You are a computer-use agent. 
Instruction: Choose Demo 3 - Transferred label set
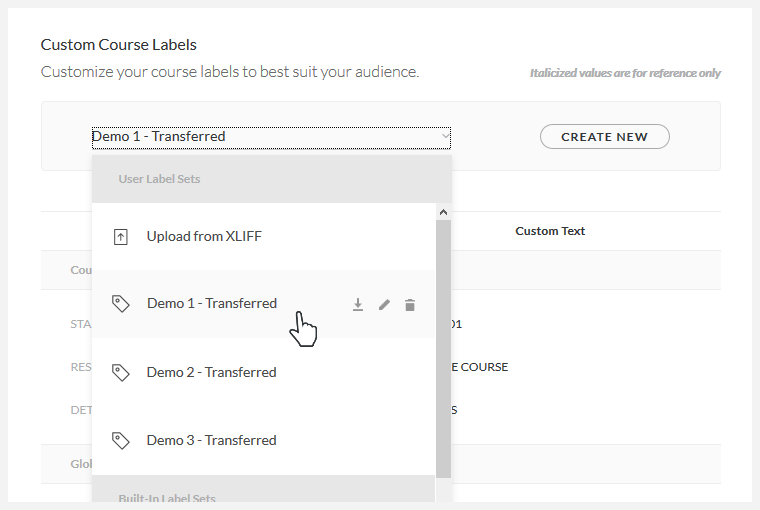(211, 440)
